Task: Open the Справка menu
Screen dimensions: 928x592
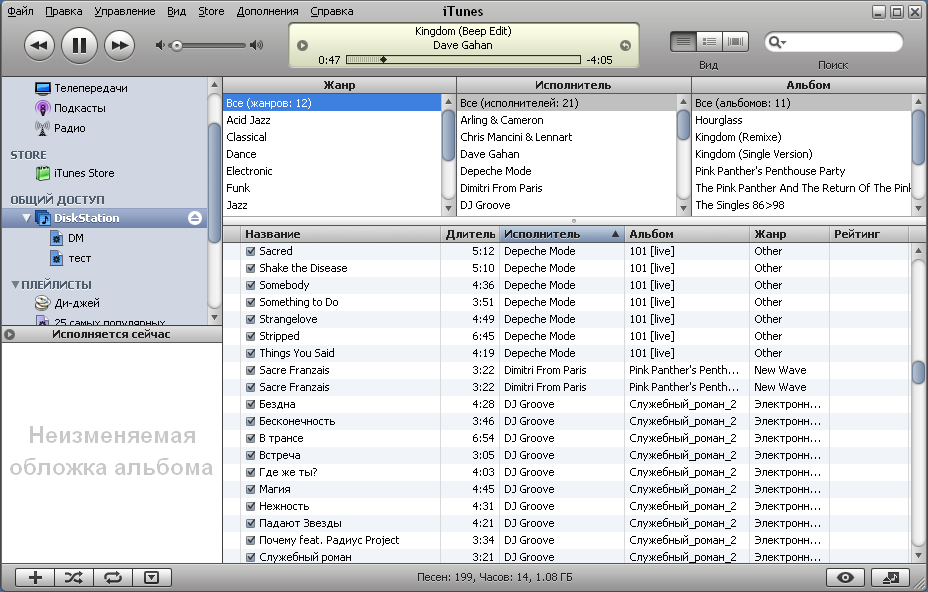Action: coord(331,11)
